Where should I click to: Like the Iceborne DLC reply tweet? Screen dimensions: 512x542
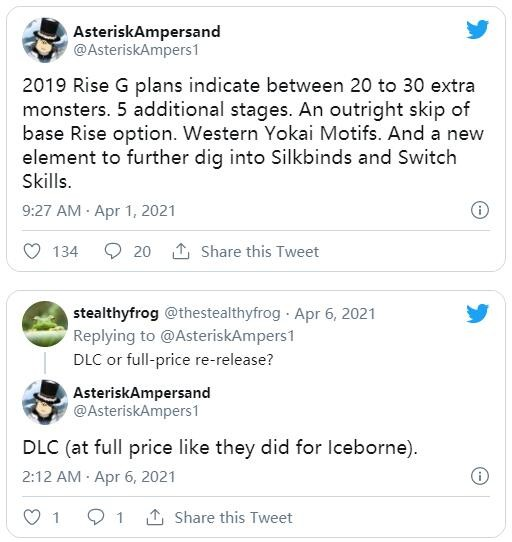(32, 517)
